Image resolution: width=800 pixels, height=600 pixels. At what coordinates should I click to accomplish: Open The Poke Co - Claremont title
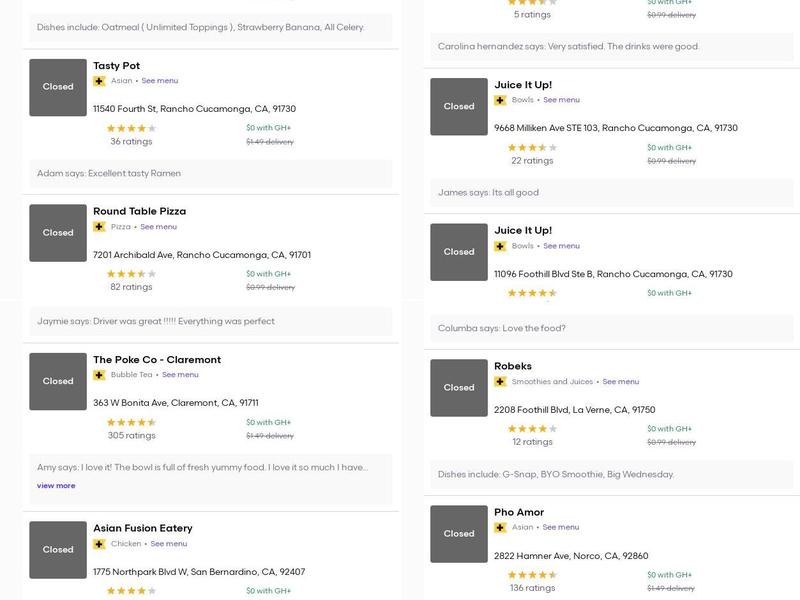[x=157, y=360]
